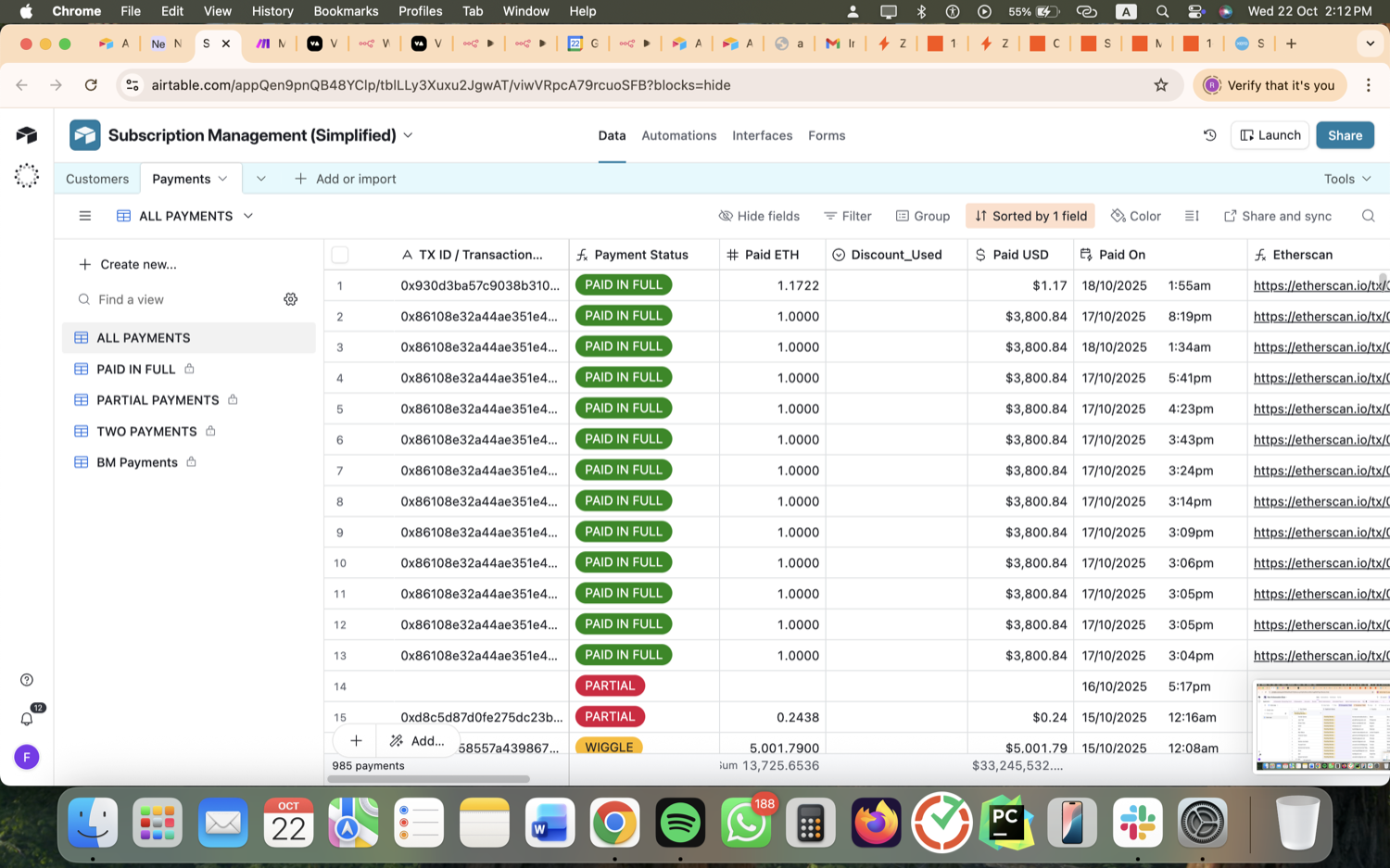Open the base icon next to title
Screen dimensions: 1390x868
pyautogui.click(x=84, y=135)
